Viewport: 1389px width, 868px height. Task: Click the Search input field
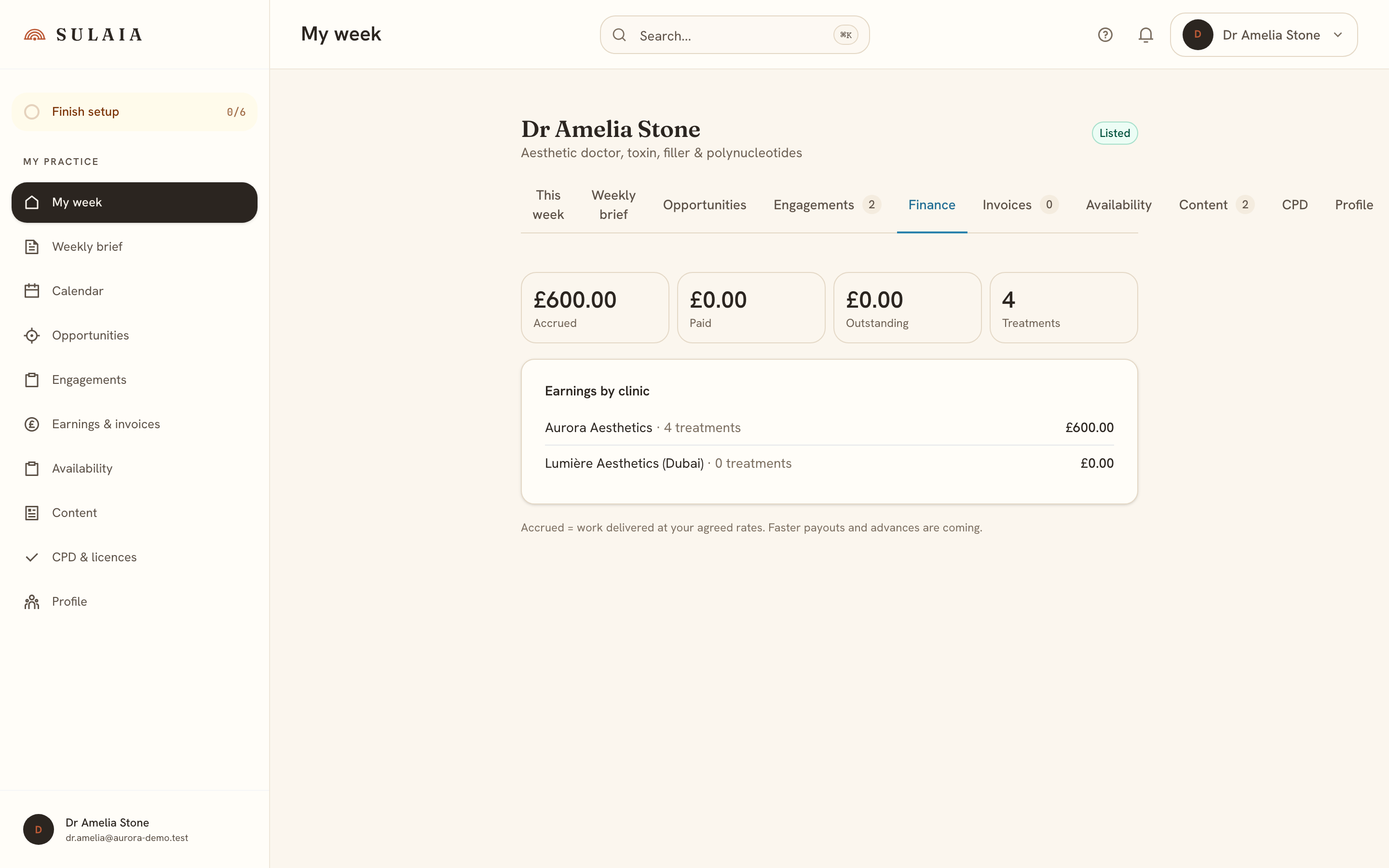click(x=735, y=35)
